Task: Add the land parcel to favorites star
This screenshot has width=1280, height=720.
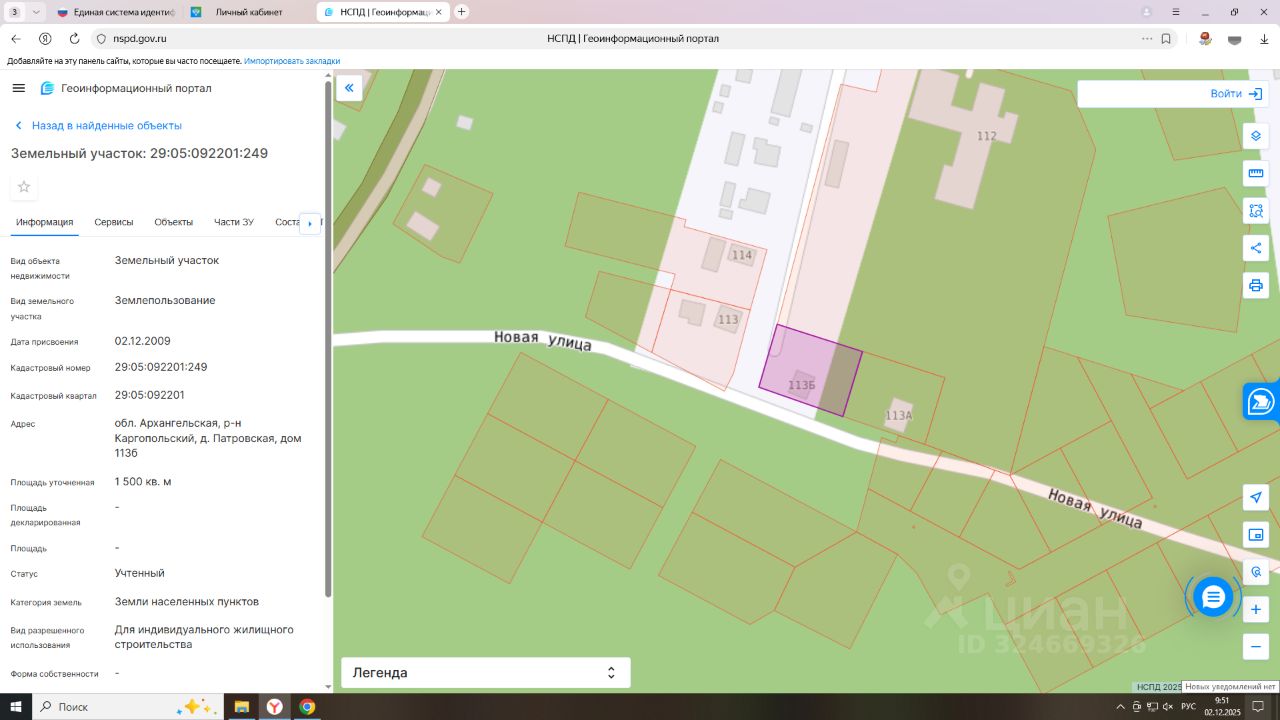Action: coord(24,187)
